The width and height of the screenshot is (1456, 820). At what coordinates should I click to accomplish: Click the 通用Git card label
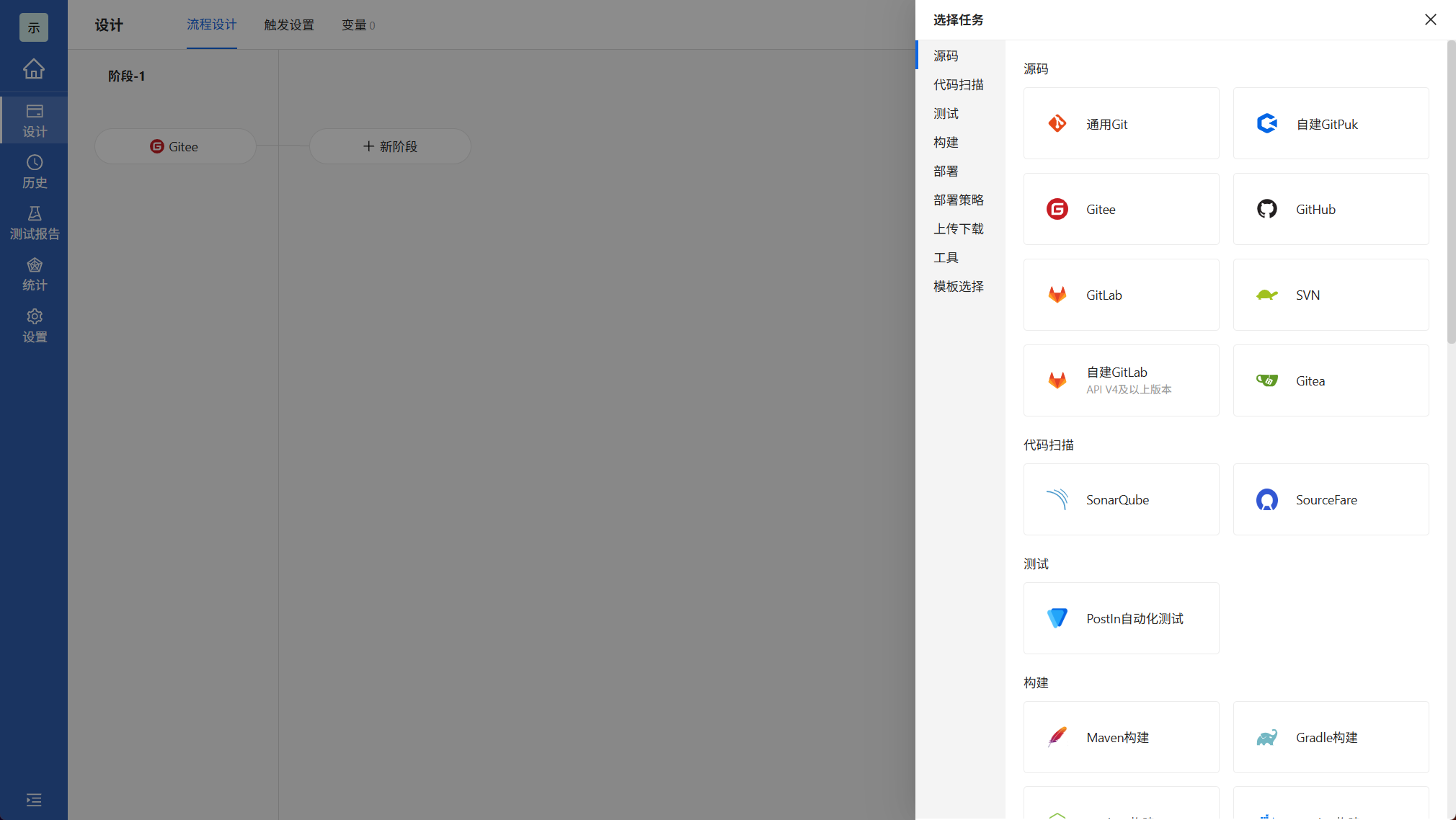pos(1107,124)
